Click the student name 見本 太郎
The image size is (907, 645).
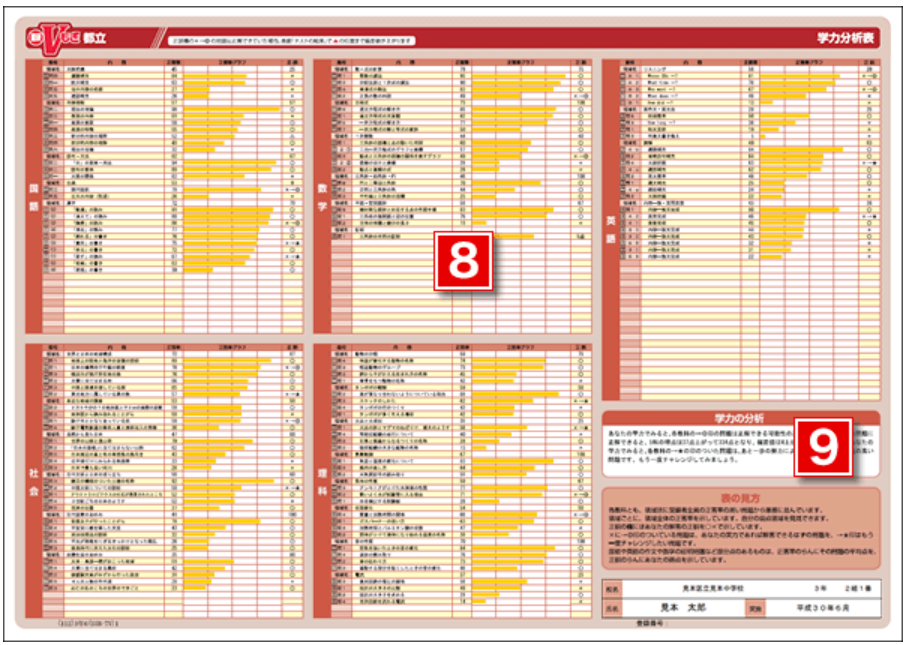point(683,607)
